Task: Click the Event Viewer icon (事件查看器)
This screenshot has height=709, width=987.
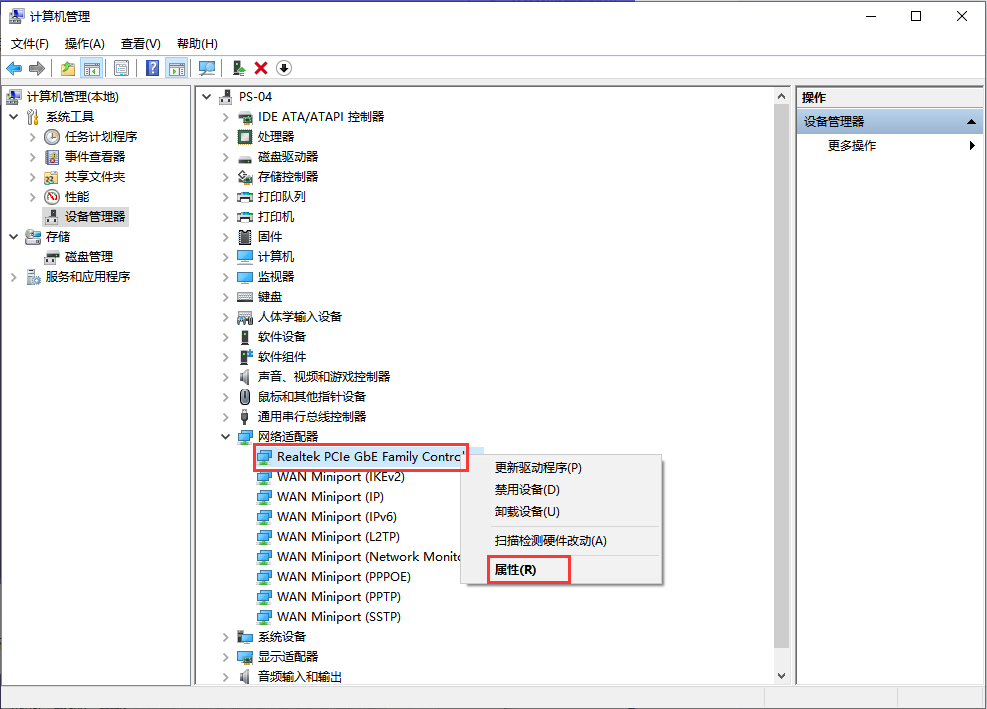Action: pos(52,157)
